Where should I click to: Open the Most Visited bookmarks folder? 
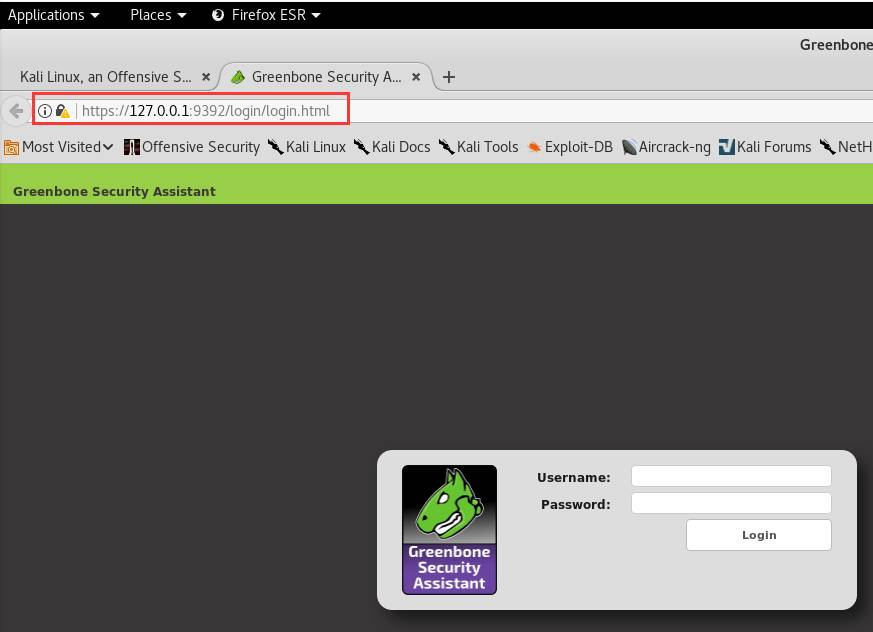pos(58,147)
